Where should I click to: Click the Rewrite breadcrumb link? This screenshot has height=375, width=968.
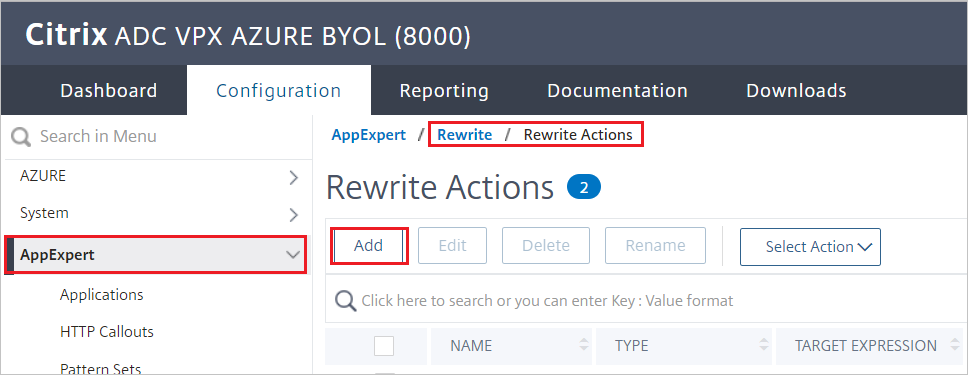point(465,135)
